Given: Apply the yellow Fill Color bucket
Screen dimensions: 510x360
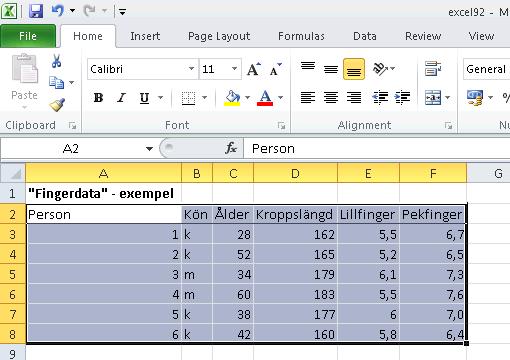Looking at the screenshot, I should 232,98.
